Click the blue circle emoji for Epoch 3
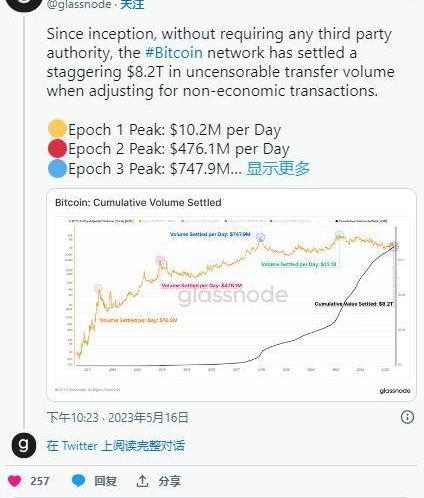Image resolution: width=424 pixels, height=498 pixels. point(57,168)
